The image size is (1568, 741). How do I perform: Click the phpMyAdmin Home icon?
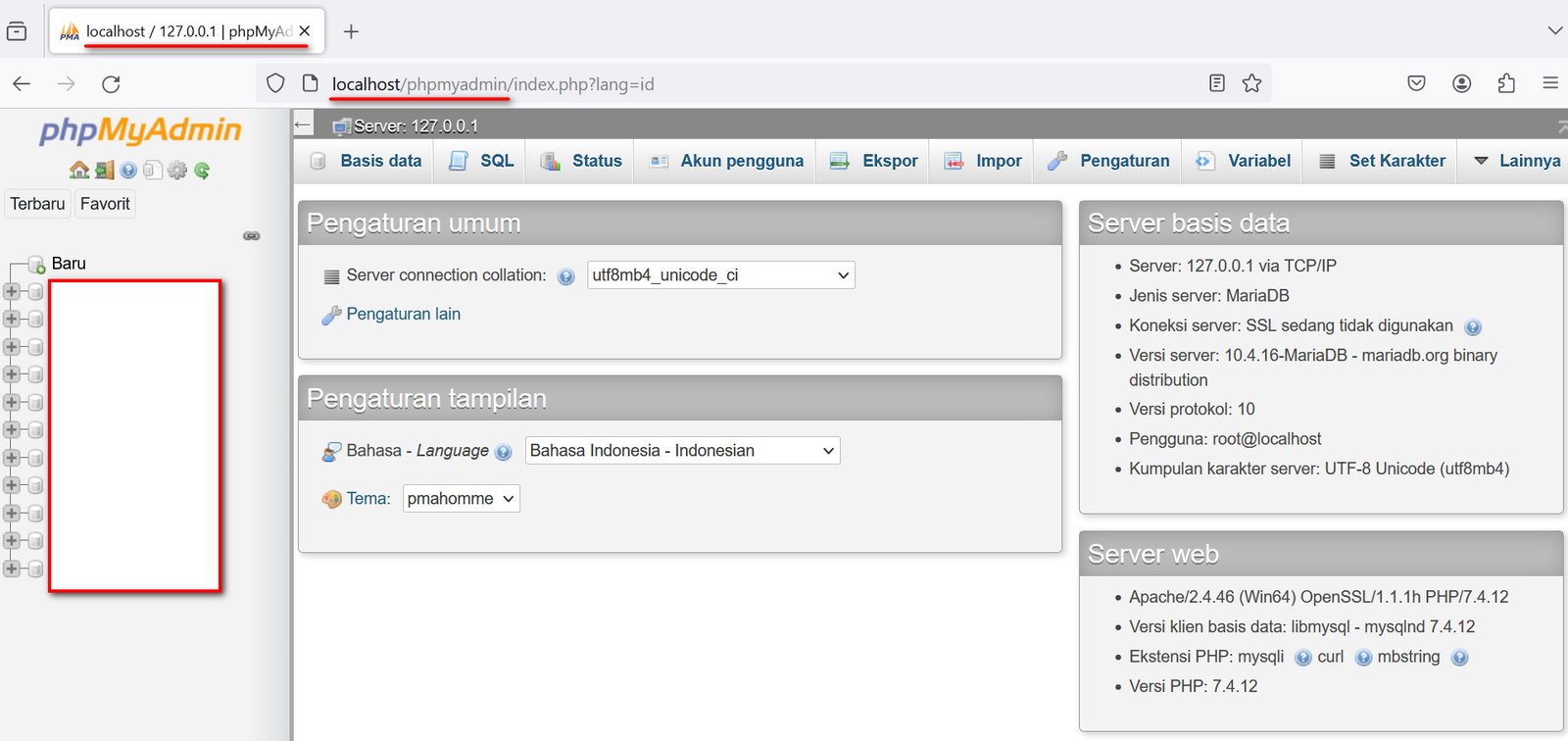pyautogui.click(x=79, y=171)
